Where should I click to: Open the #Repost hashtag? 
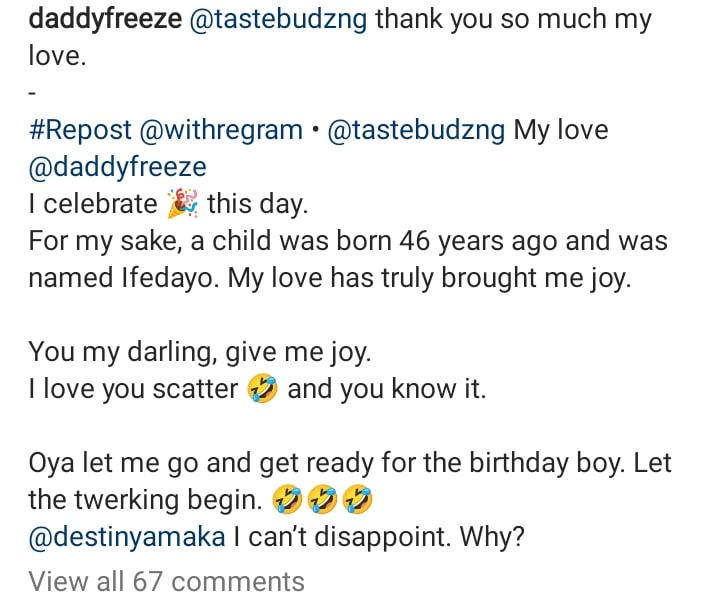click(80, 130)
